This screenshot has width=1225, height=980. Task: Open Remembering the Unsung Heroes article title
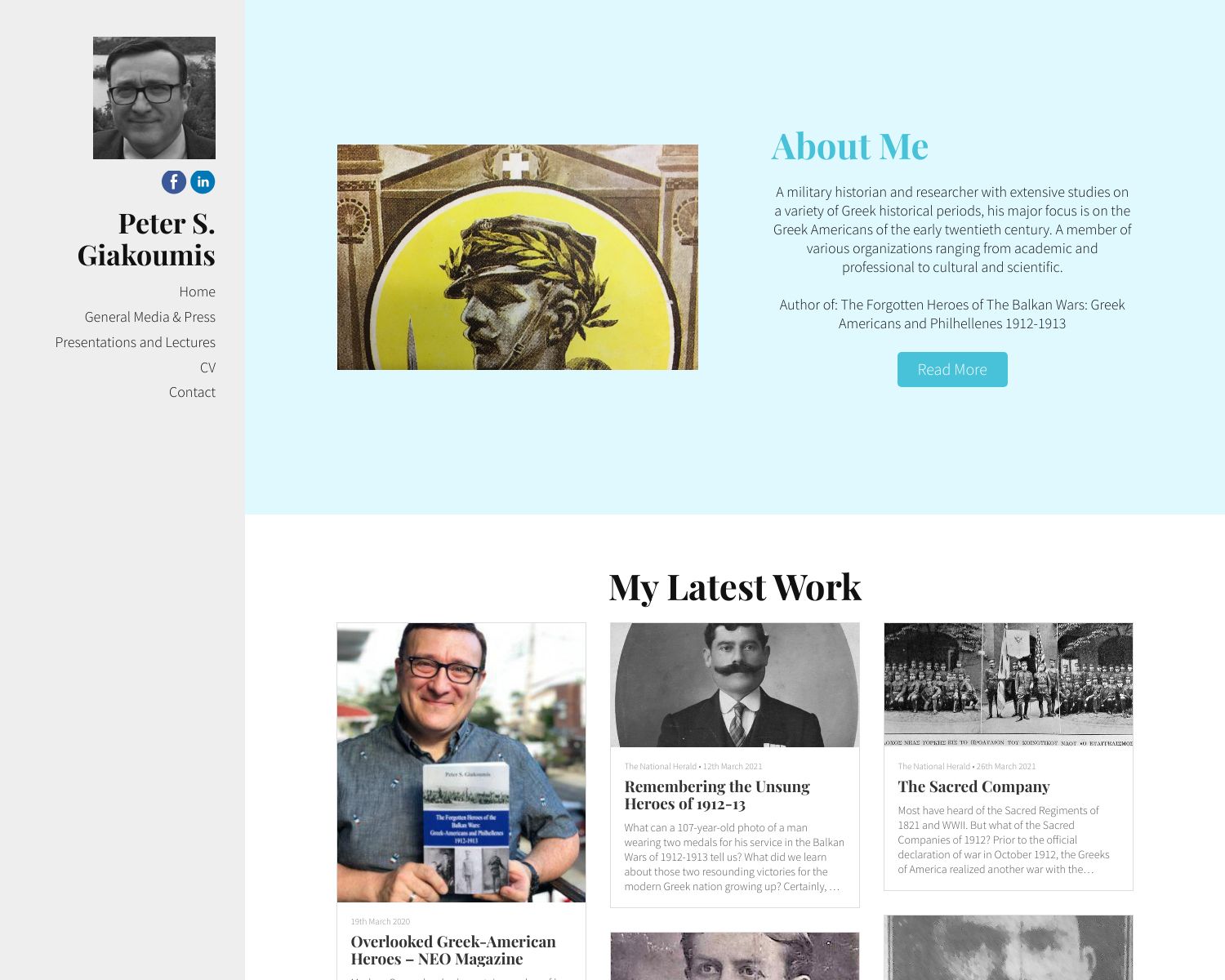(x=717, y=795)
